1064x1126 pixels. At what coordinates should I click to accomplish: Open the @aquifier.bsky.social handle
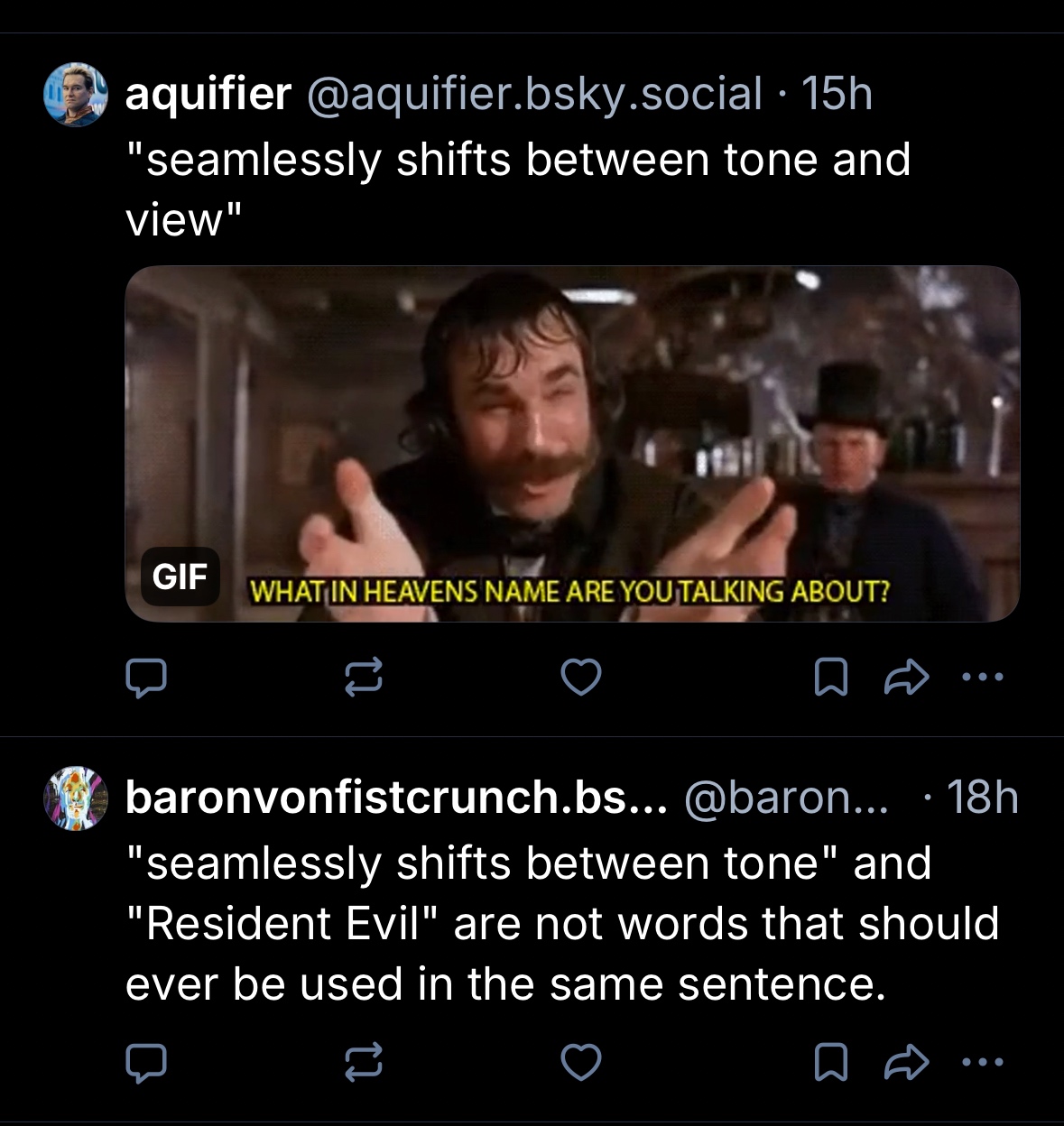click(534, 94)
